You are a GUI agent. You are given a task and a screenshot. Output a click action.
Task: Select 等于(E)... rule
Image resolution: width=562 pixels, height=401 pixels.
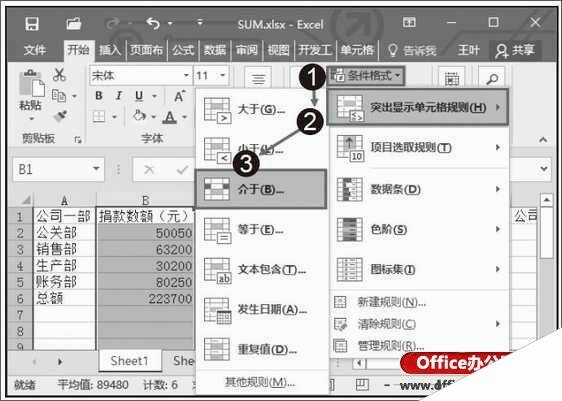click(261, 229)
